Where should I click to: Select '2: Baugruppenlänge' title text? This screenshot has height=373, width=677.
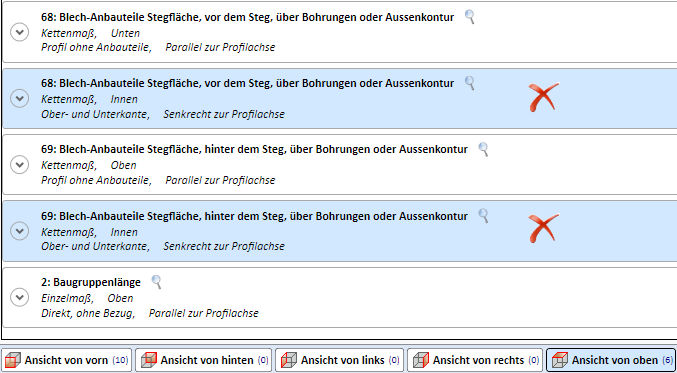coord(91,282)
